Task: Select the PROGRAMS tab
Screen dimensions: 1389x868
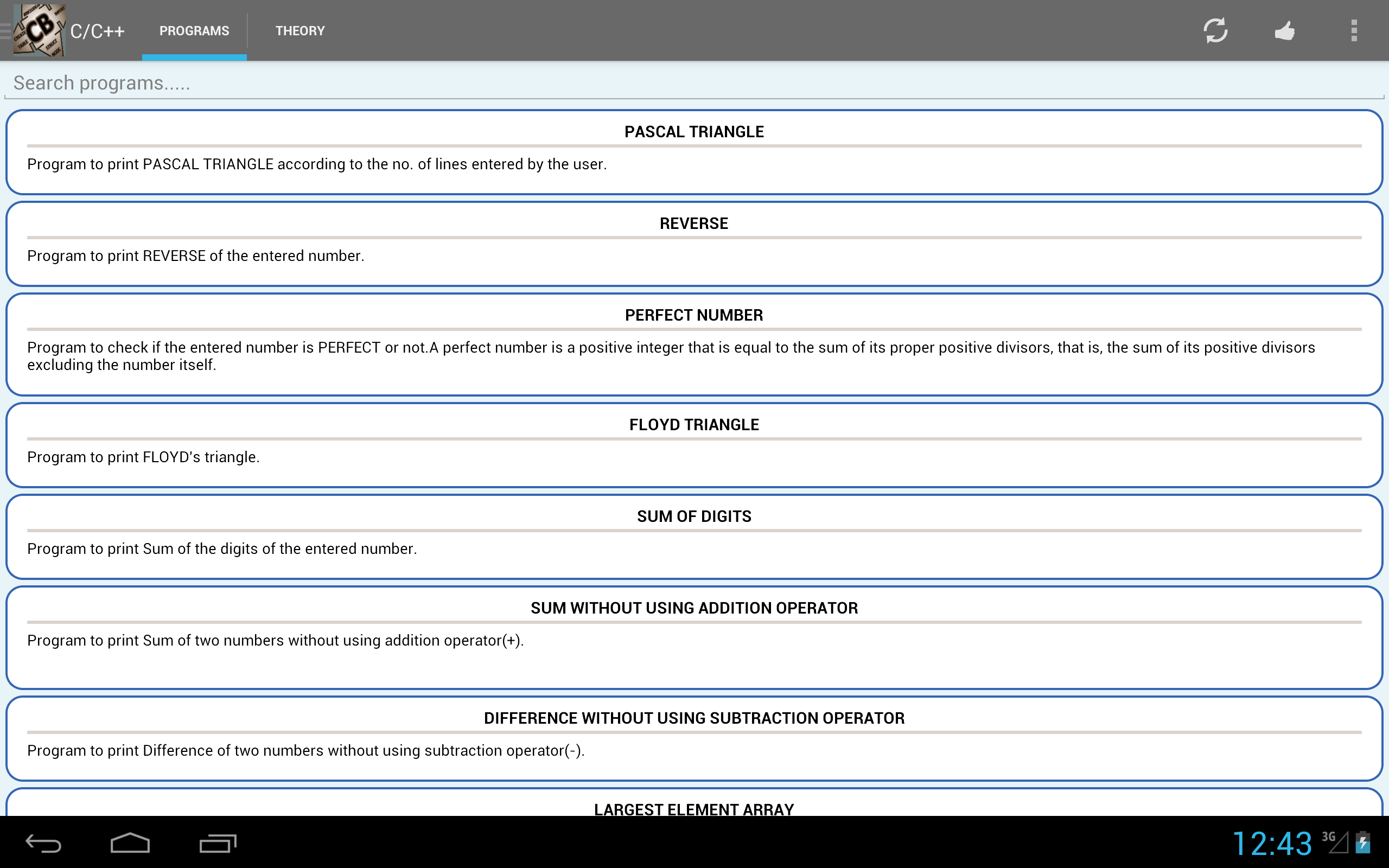Action: click(194, 30)
